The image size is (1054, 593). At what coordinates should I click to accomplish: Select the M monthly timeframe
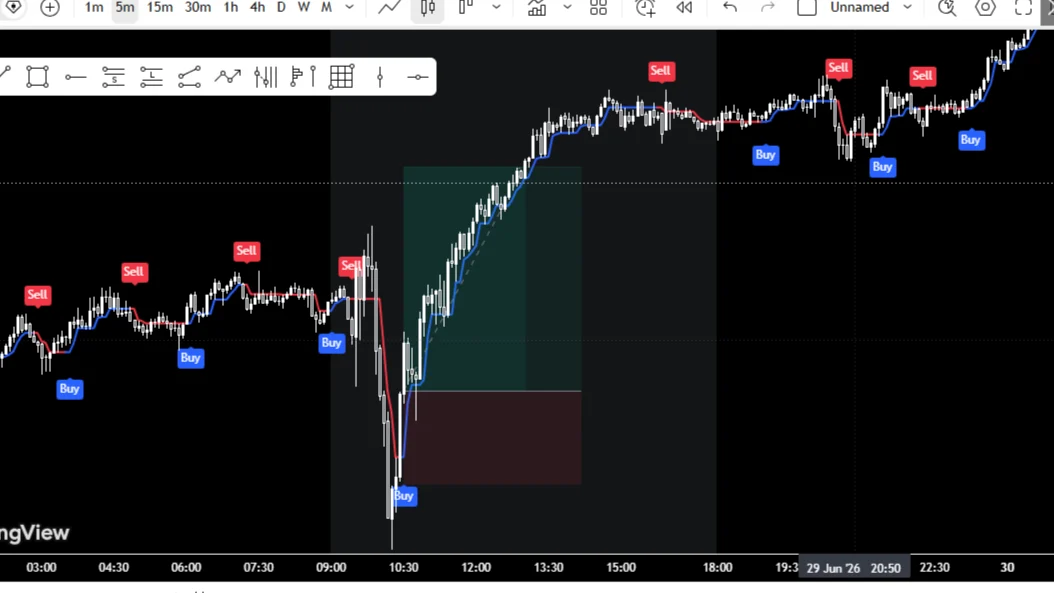click(326, 8)
